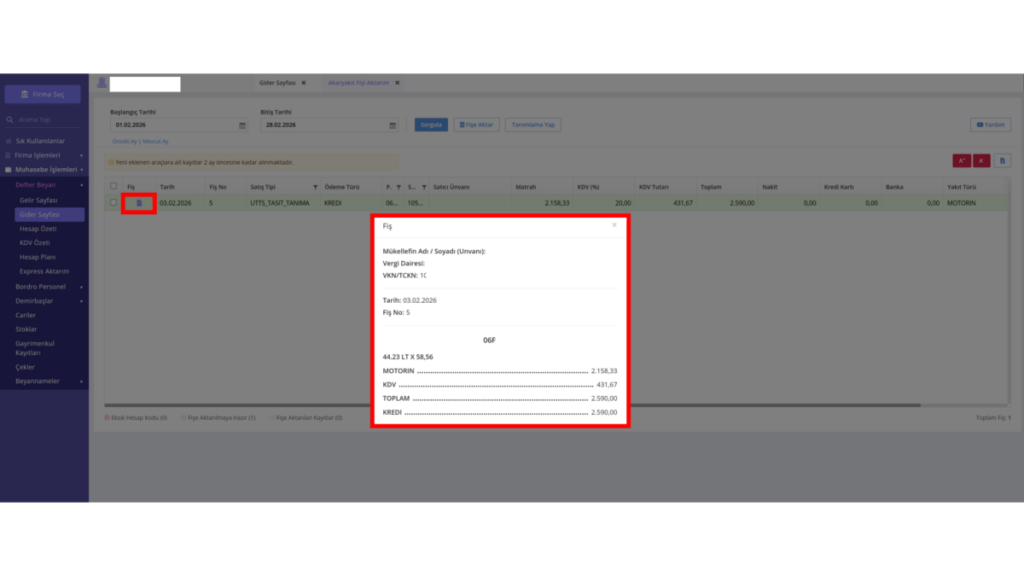1024x576 pixels.
Task: Click the horizontal scrollbar under the table
Action: 513,405
